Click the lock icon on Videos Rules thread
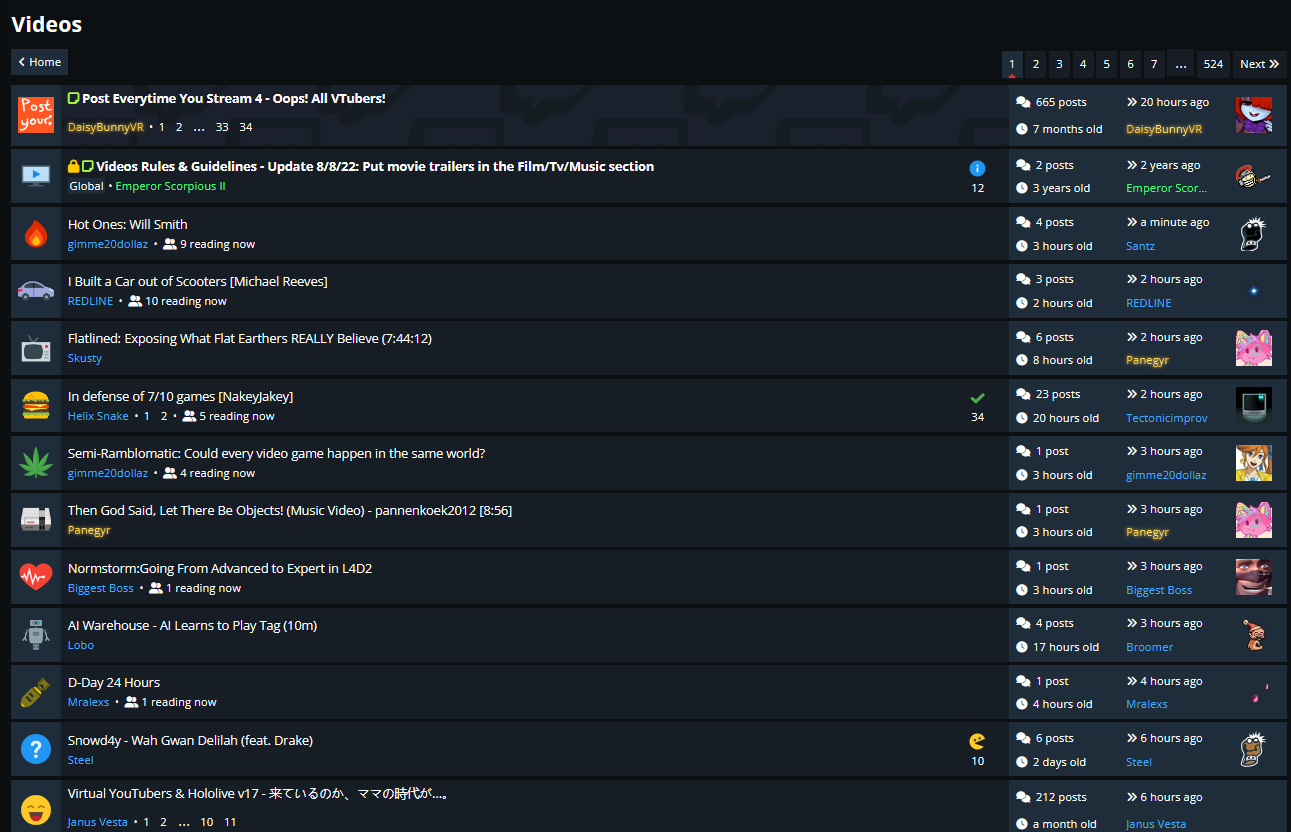 73,166
